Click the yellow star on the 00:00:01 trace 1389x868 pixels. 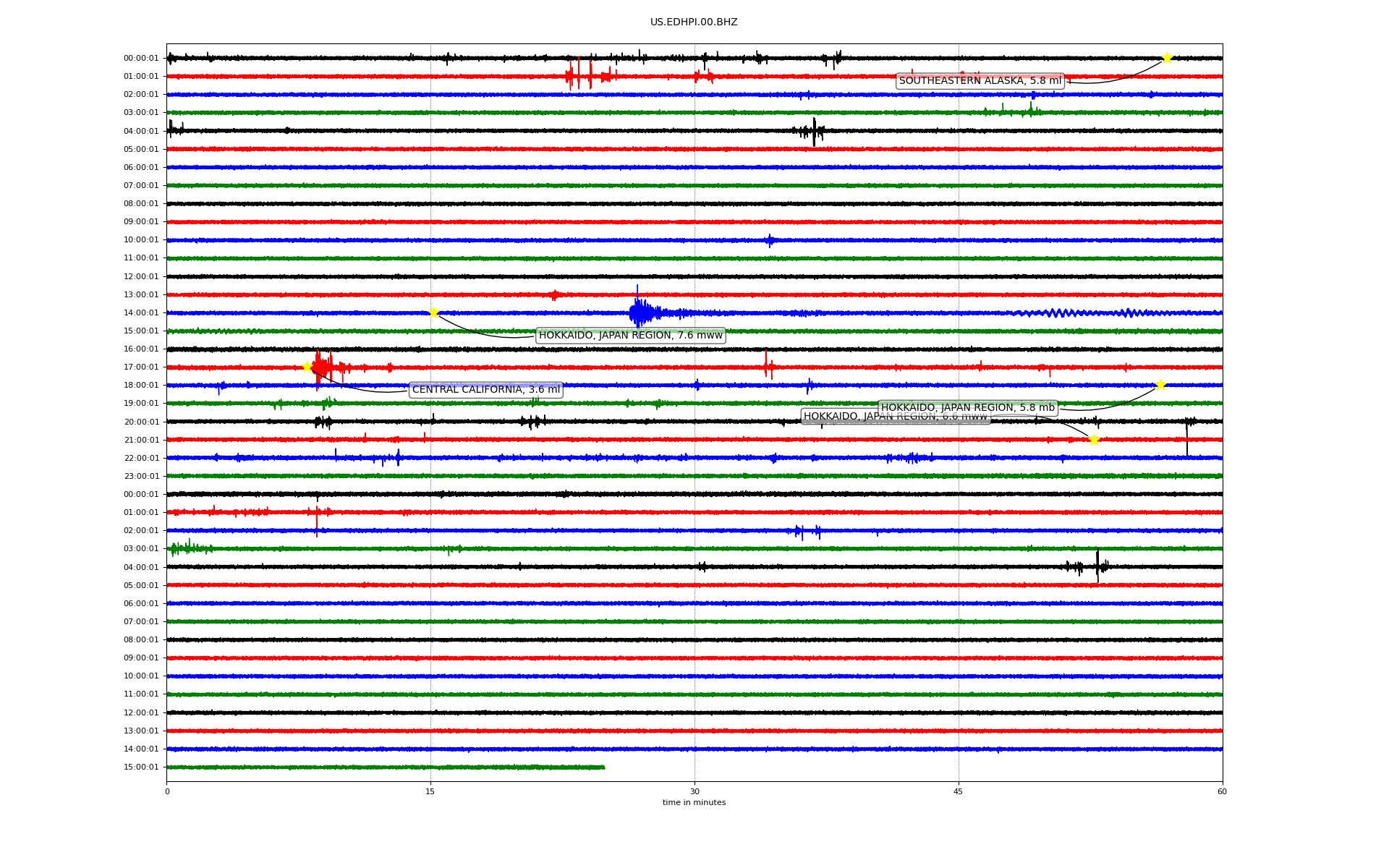(x=1166, y=58)
